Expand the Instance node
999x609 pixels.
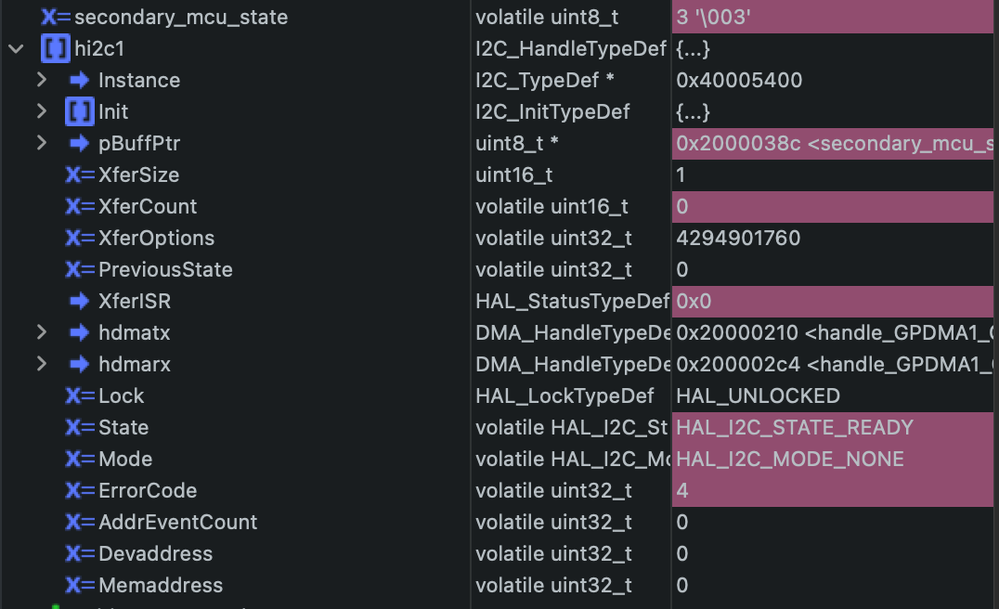pos(42,80)
